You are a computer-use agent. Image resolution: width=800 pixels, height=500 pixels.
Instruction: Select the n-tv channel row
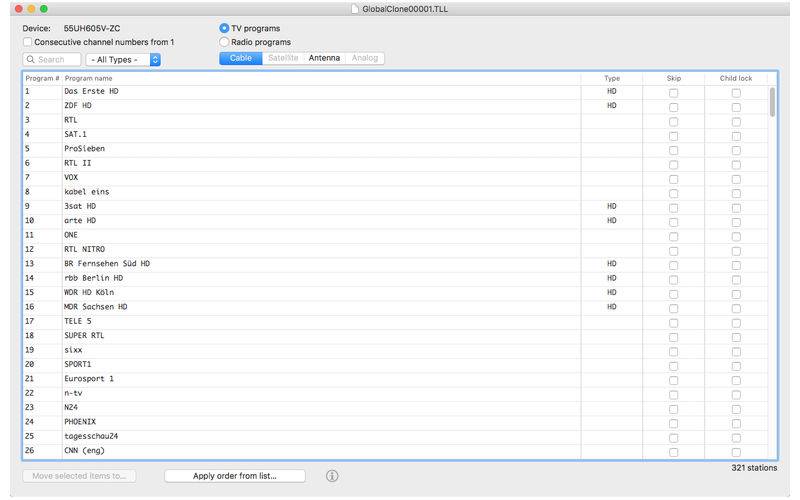pyautogui.click(x=395, y=393)
